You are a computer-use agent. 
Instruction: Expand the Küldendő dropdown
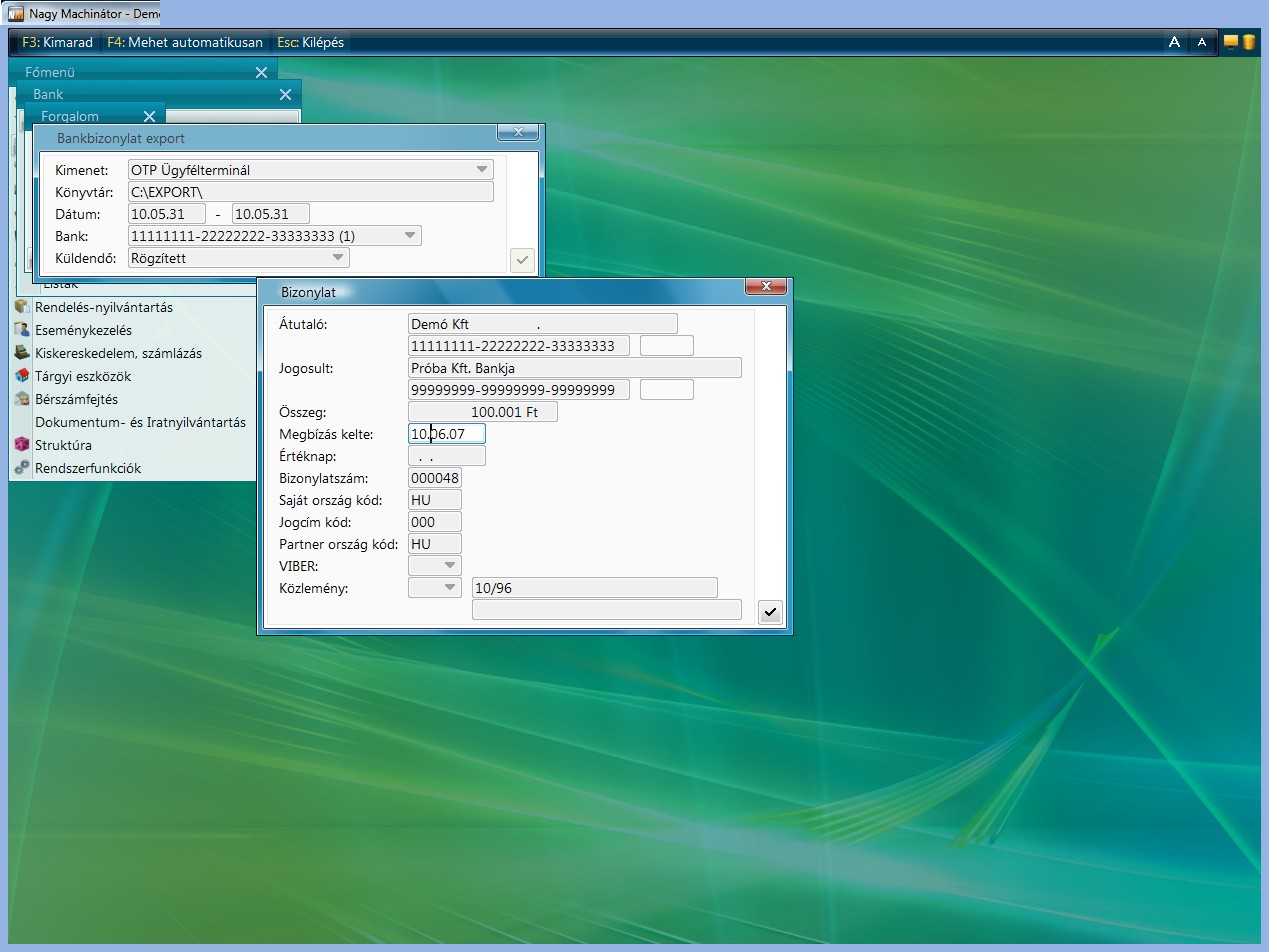[x=338, y=258]
